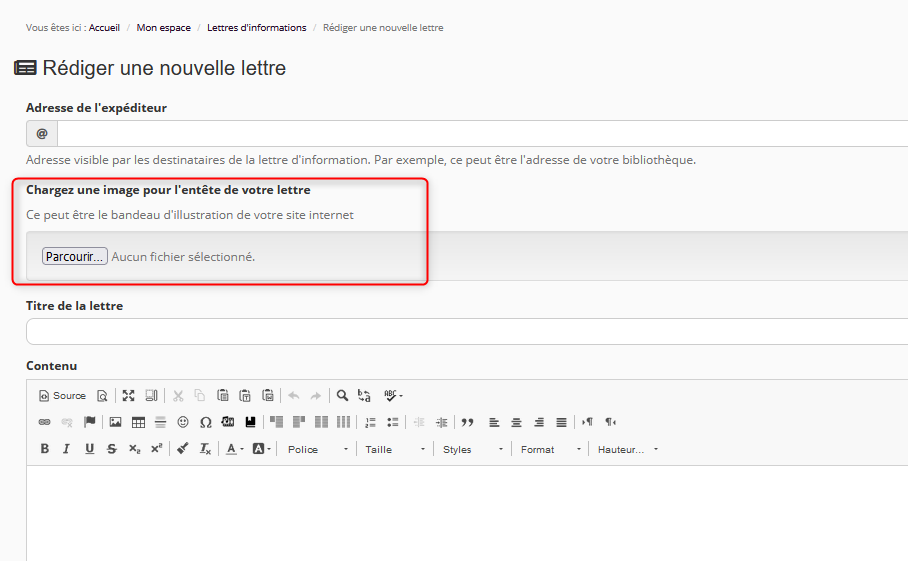Click the Find magnifier icon
Image resolution: width=908 pixels, height=561 pixels.
(342, 395)
